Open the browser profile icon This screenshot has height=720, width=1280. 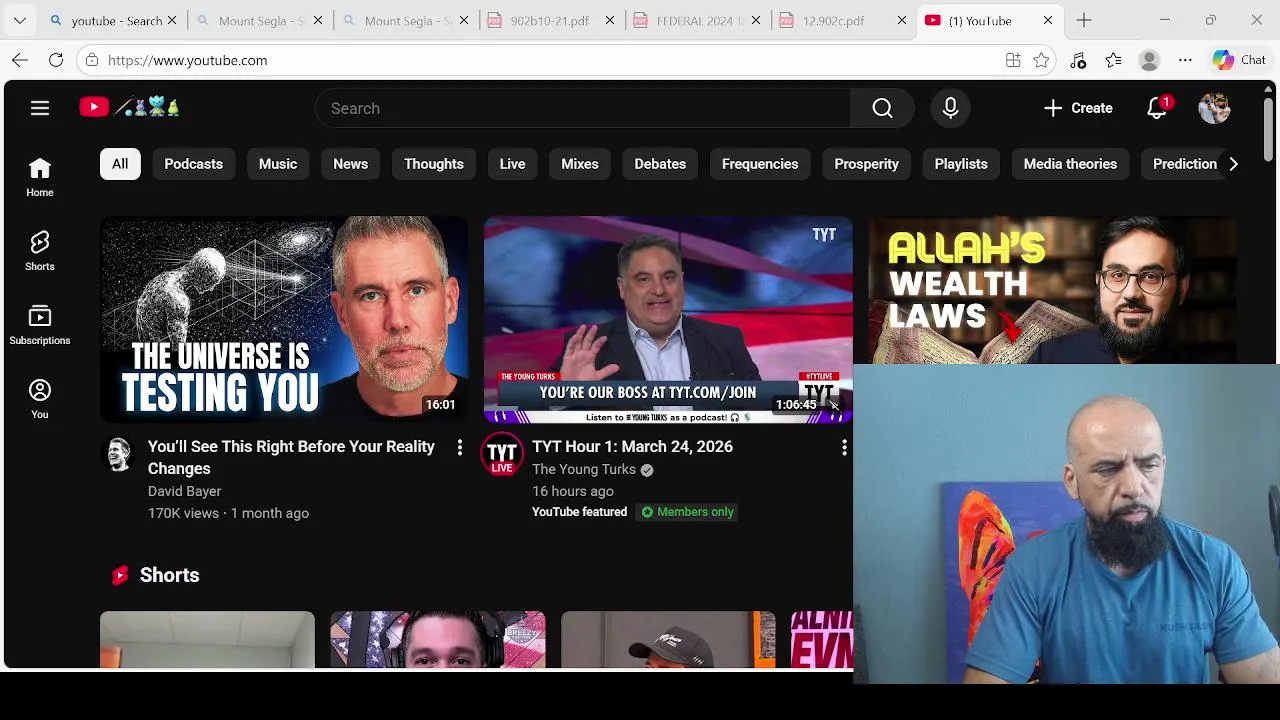(1149, 60)
